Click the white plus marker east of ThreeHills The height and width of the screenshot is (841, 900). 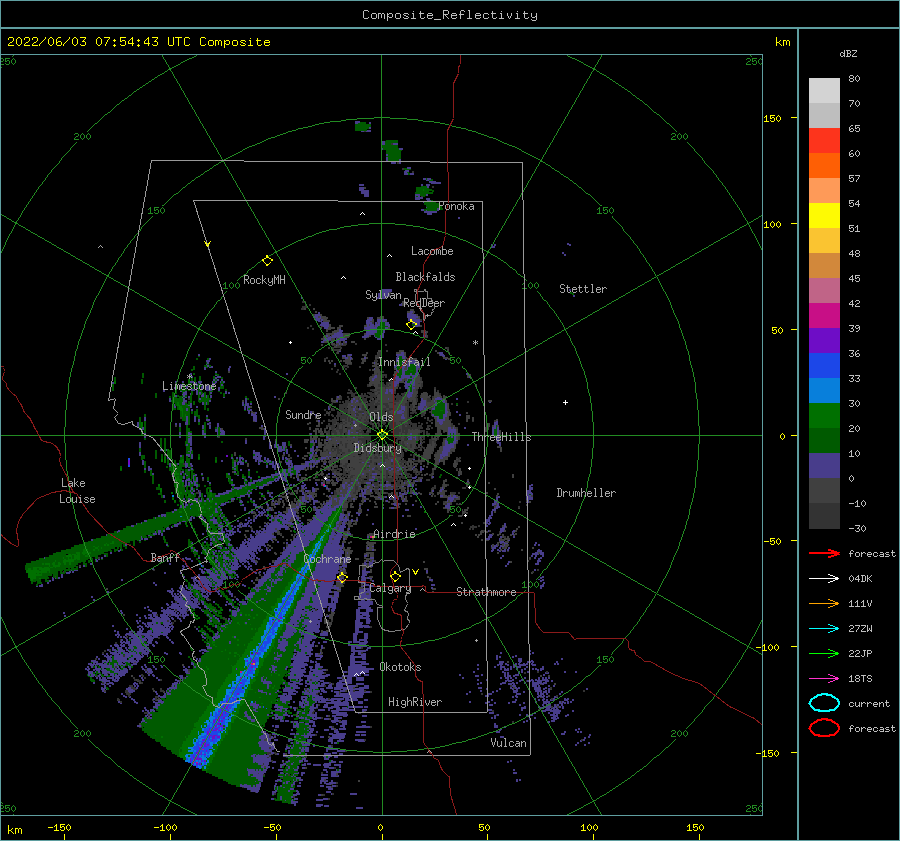565,402
